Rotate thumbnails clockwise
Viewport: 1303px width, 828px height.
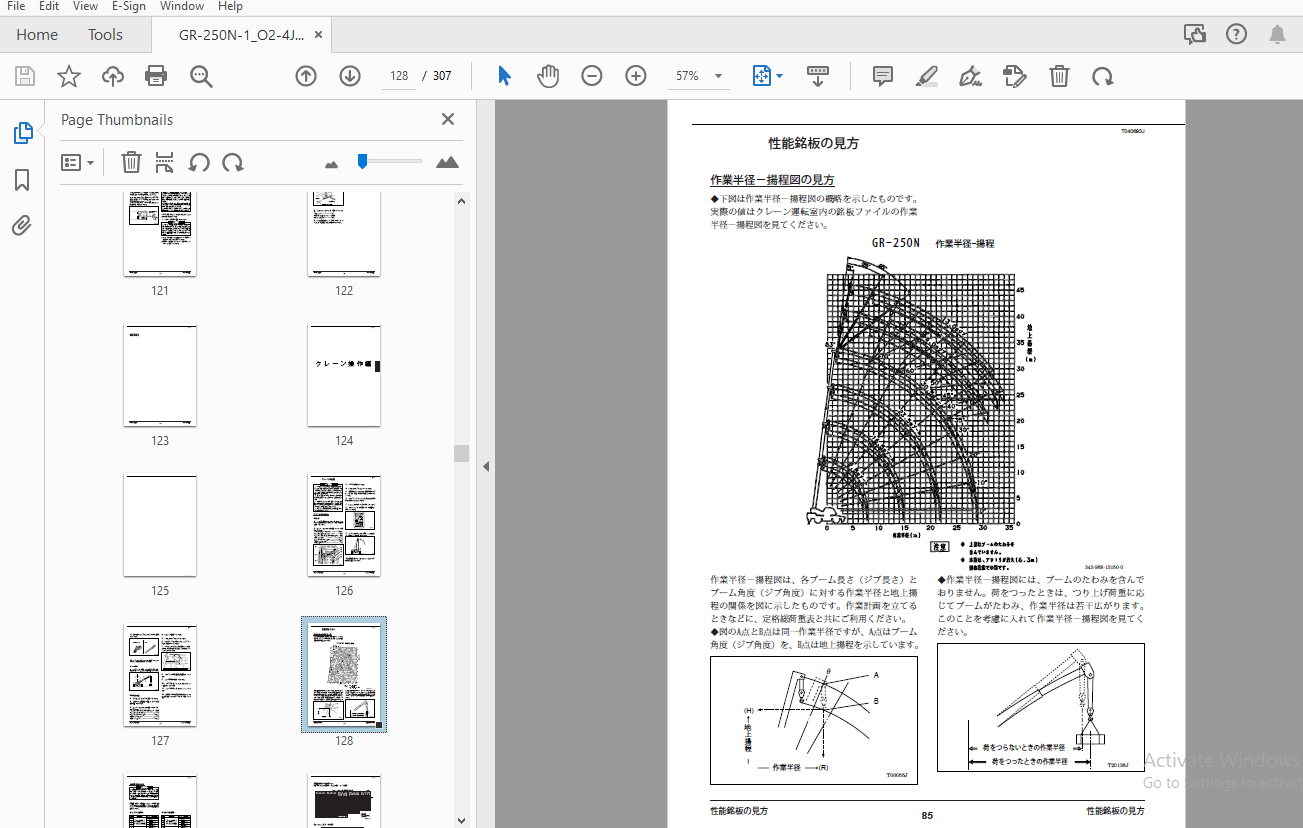tap(233, 162)
